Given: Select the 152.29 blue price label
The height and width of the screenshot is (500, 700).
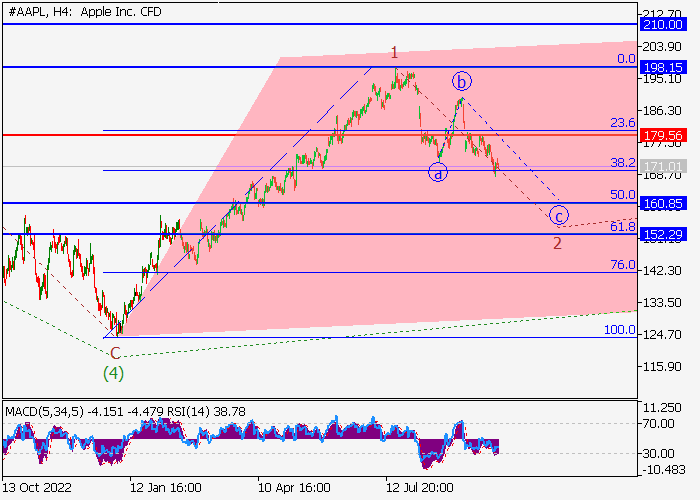Looking at the screenshot, I should (663, 234).
